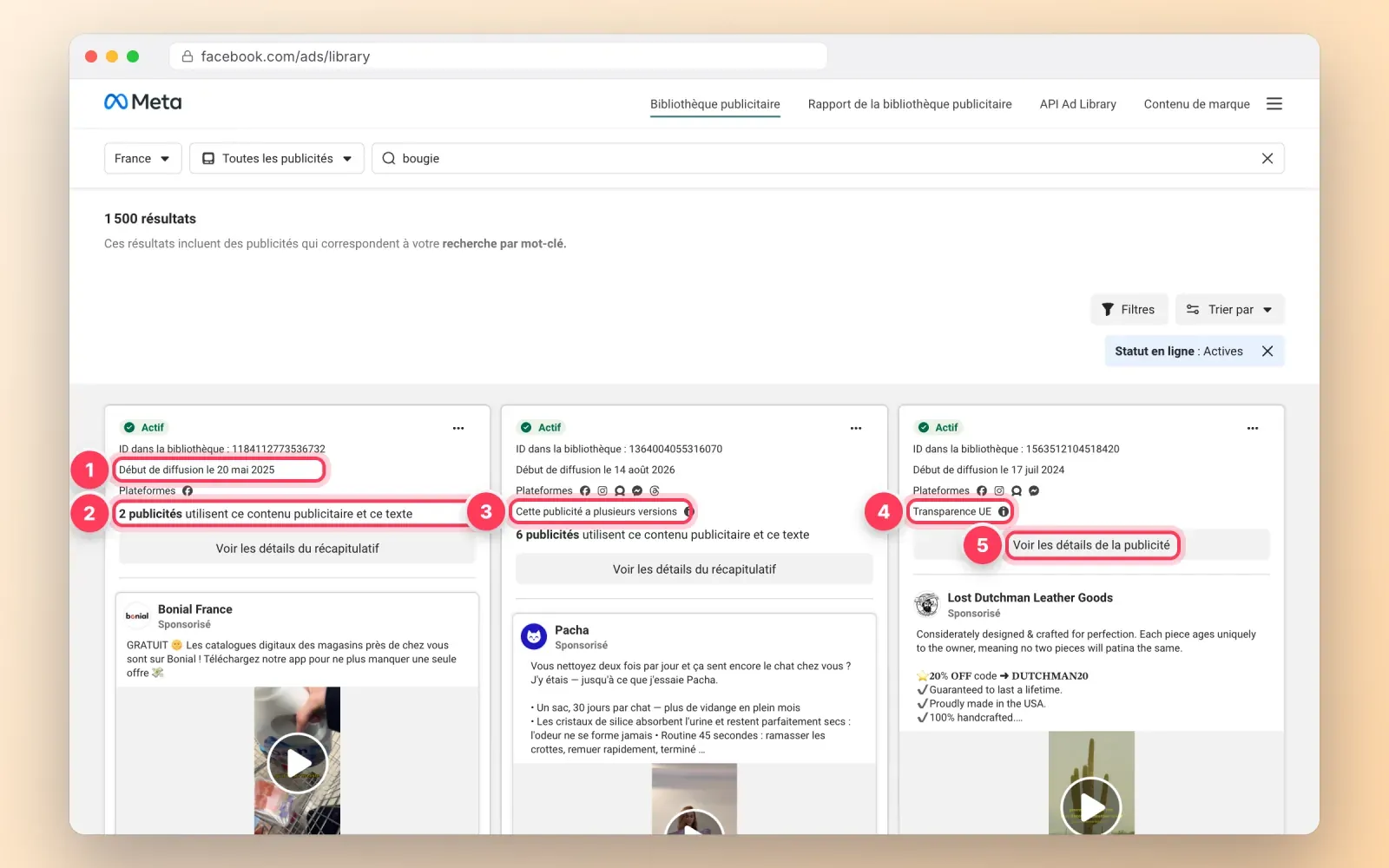Click Cette publicité a plusieurs versions text
The image size is (1389, 868).
596,511
